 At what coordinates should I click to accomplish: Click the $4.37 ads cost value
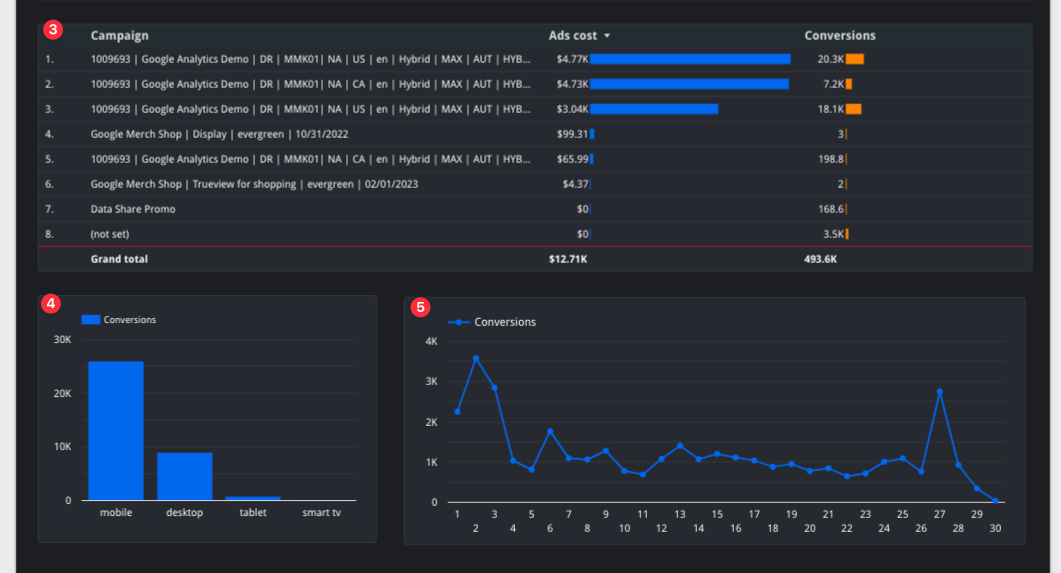575,184
